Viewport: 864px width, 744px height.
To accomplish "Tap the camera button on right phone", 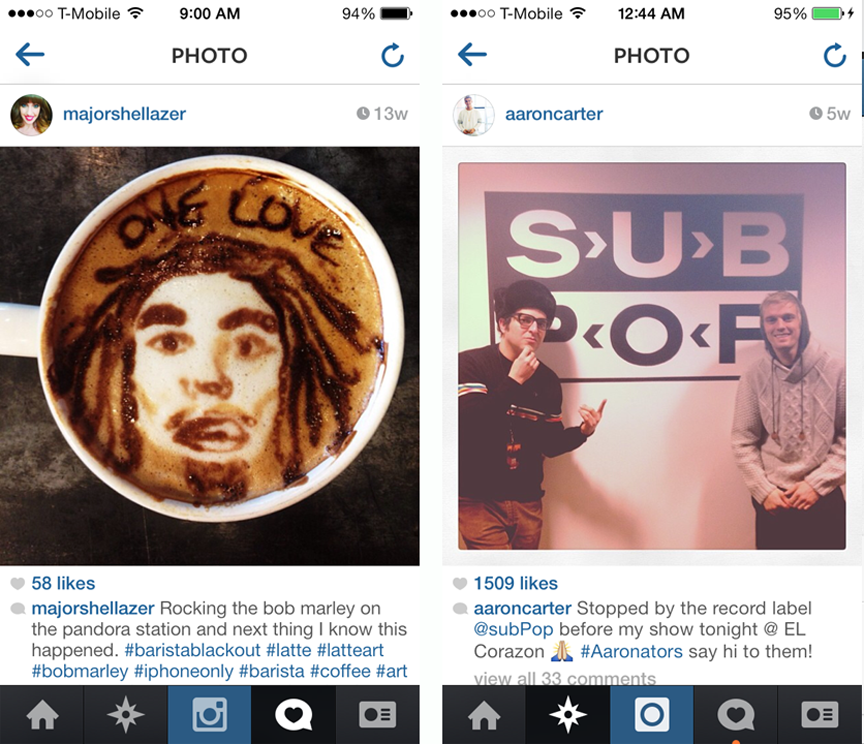I will [652, 715].
